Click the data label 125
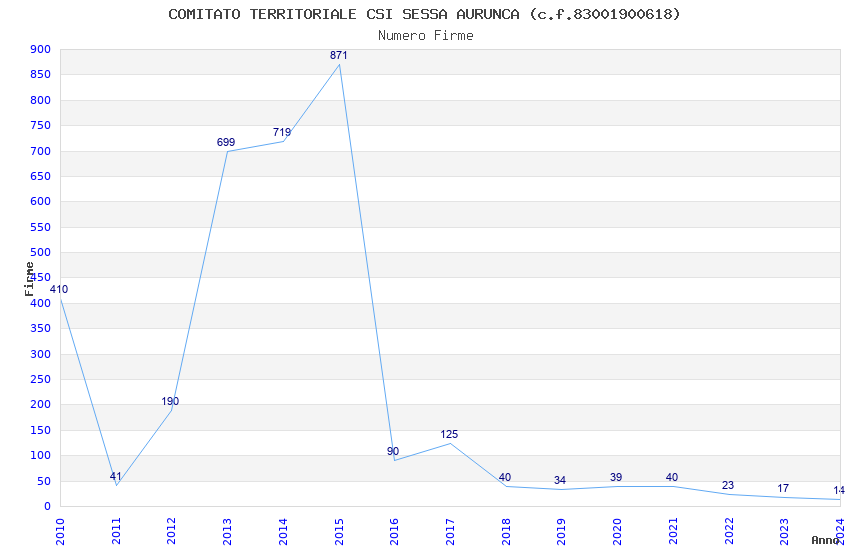The image size is (850, 550). [x=449, y=435]
